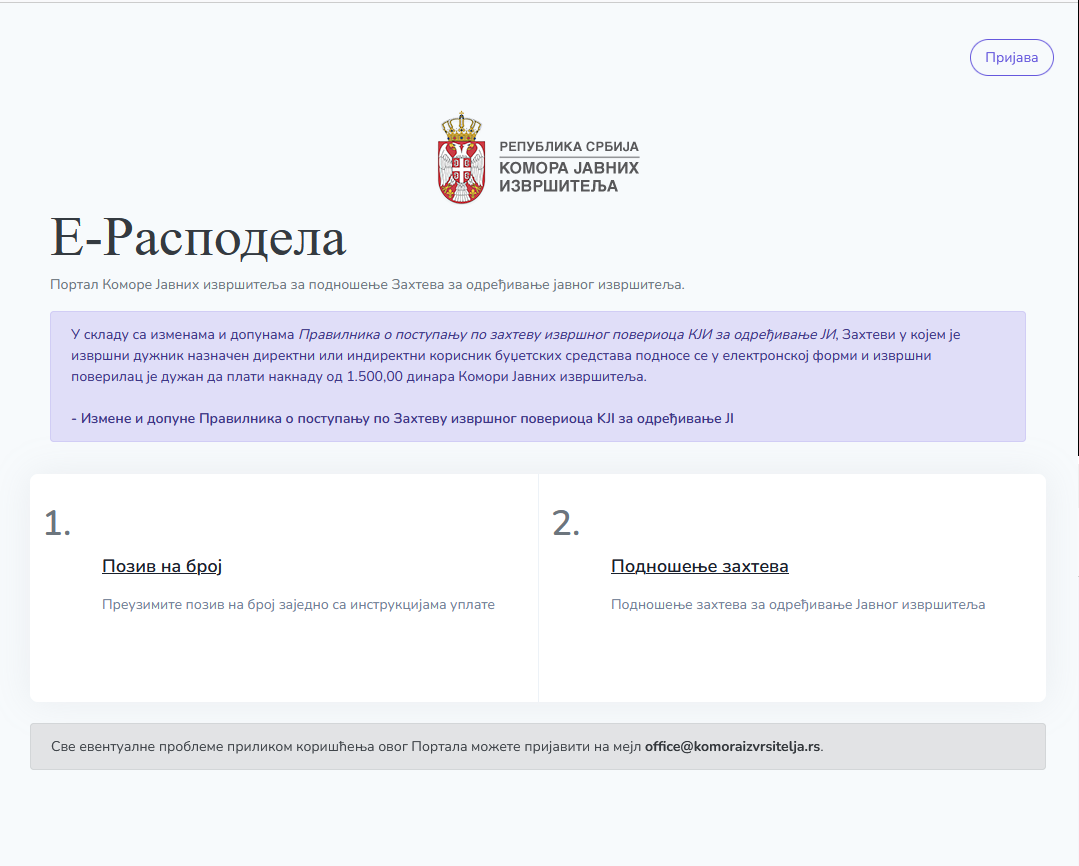Open the Подношење захтева link
The image size is (1079, 866).
click(x=699, y=566)
